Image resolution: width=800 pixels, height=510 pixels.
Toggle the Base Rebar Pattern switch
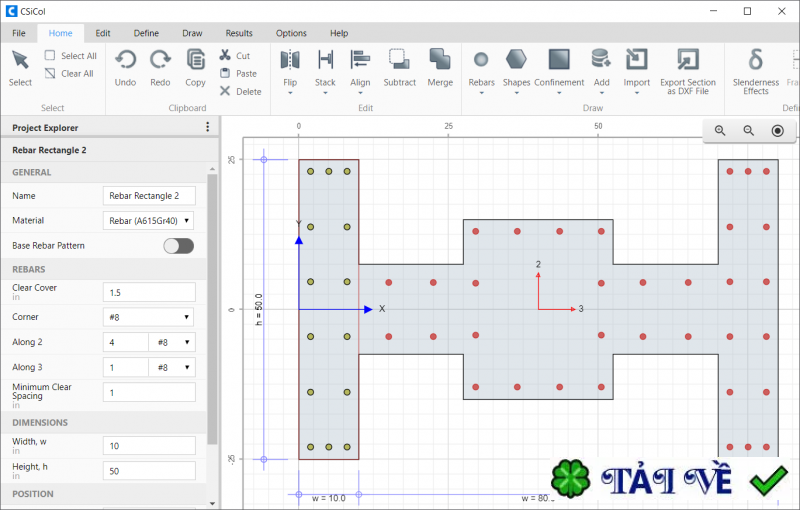click(178, 246)
